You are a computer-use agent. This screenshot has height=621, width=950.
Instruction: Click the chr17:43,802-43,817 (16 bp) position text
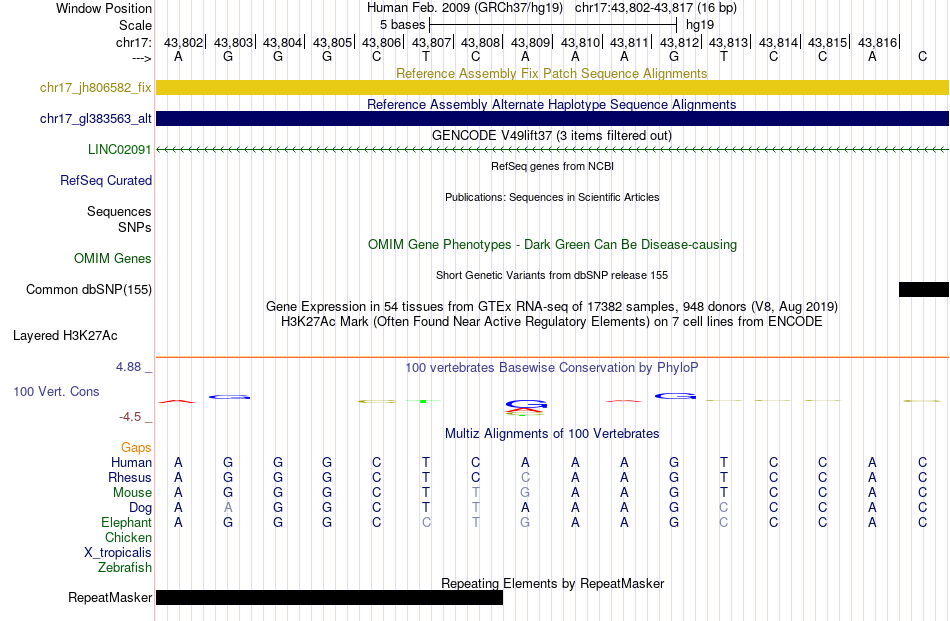(656, 8)
